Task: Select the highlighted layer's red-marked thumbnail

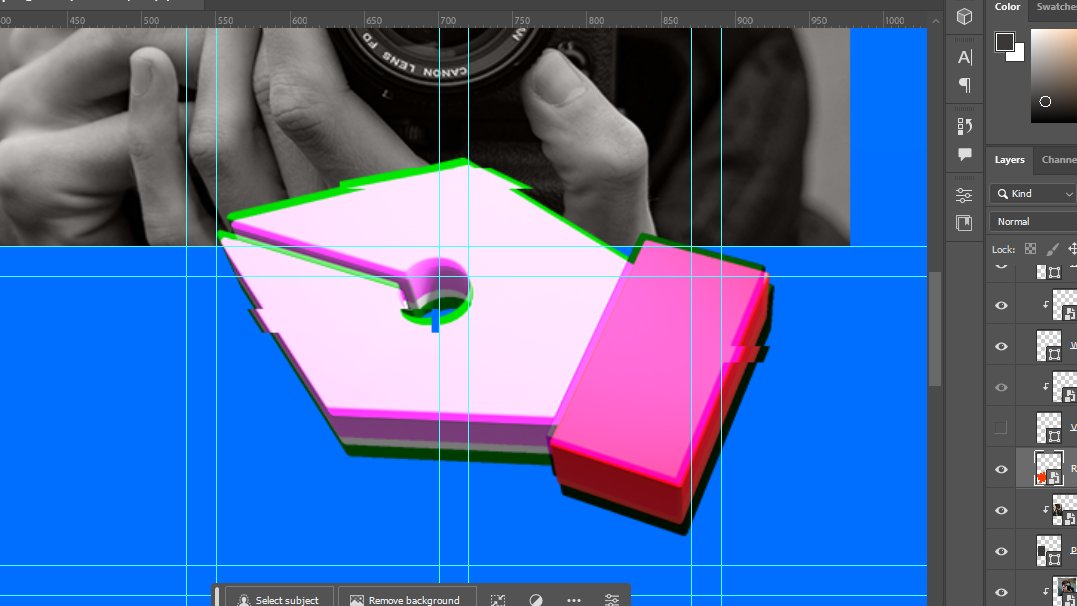Action: [1048, 469]
